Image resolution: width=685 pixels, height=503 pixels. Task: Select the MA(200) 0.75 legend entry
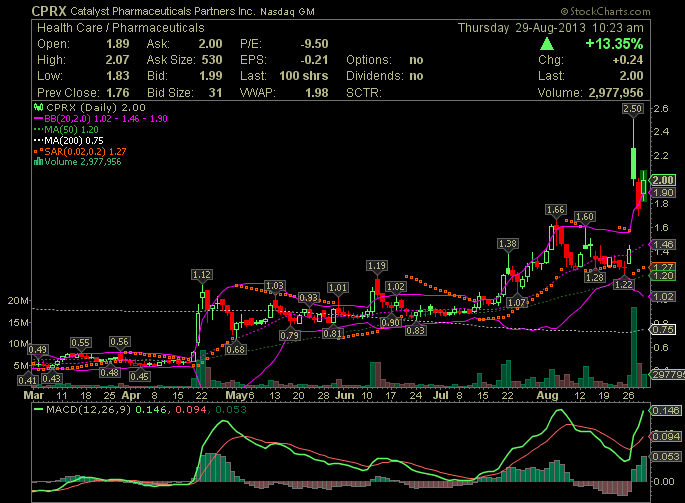click(x=74, y=139)
